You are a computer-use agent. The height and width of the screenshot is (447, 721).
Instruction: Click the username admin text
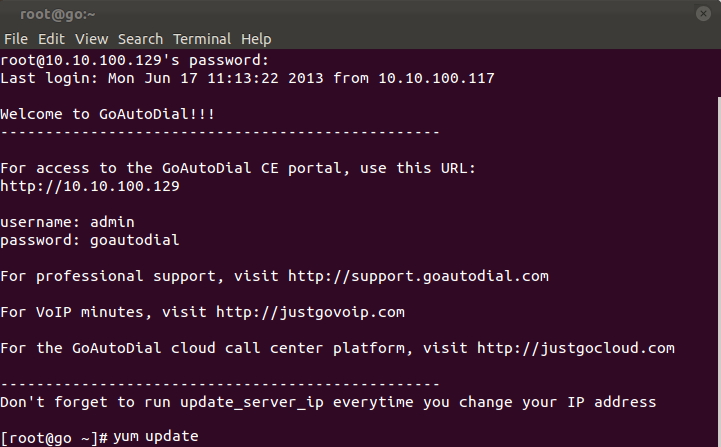tap(67, 222)
